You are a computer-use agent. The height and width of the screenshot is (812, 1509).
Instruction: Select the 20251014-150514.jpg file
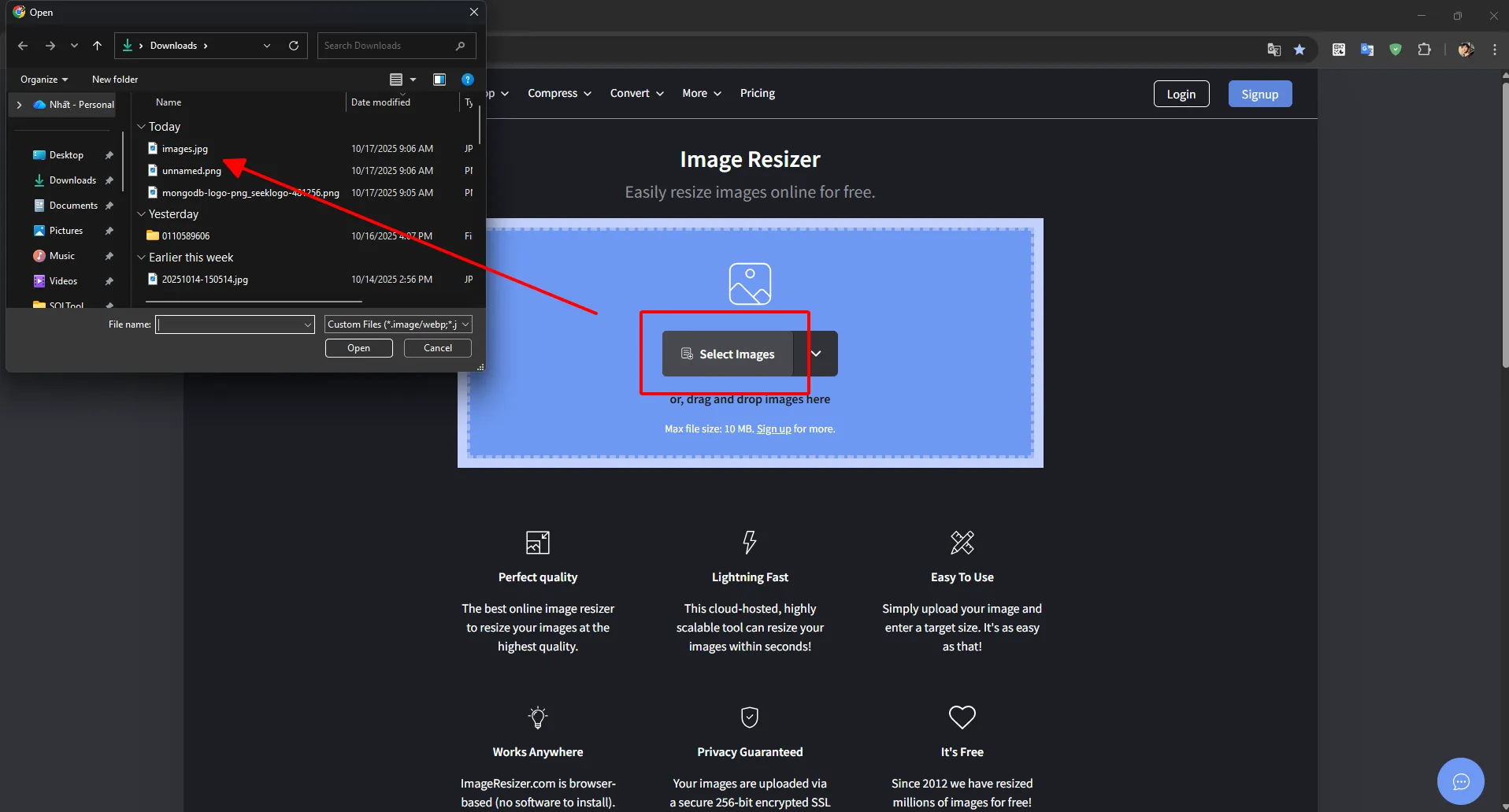click(205, 280)
